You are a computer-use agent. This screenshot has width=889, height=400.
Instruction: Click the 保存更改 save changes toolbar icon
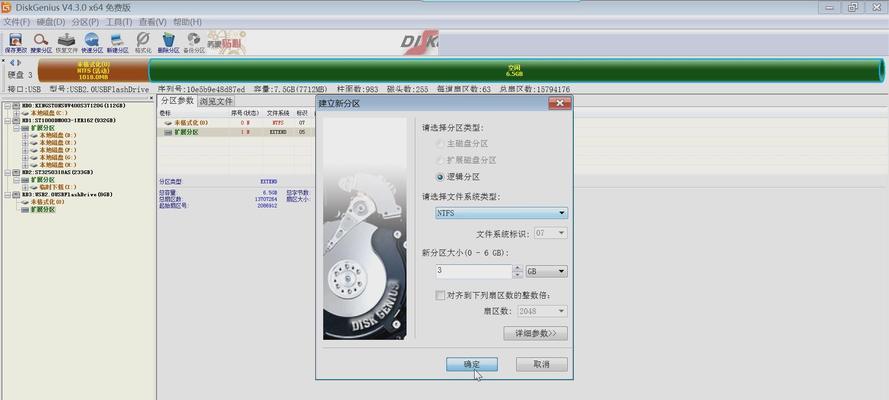(15, 42)
